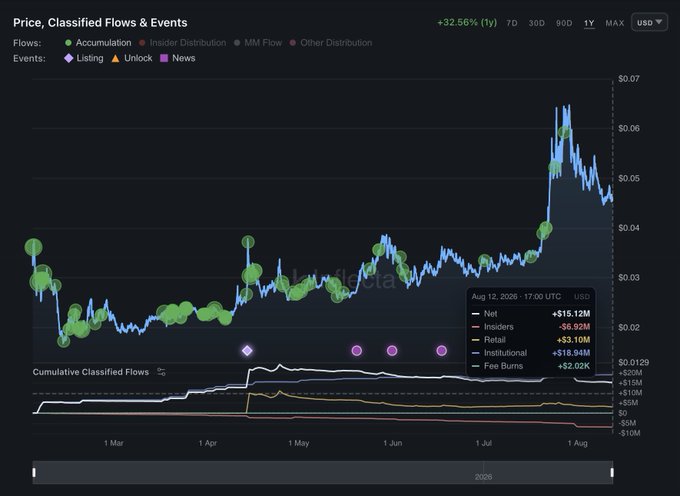This screenshot has width=680, height=496.
Task: Click the $0.07 price axis label
Action: pos(628,78)
